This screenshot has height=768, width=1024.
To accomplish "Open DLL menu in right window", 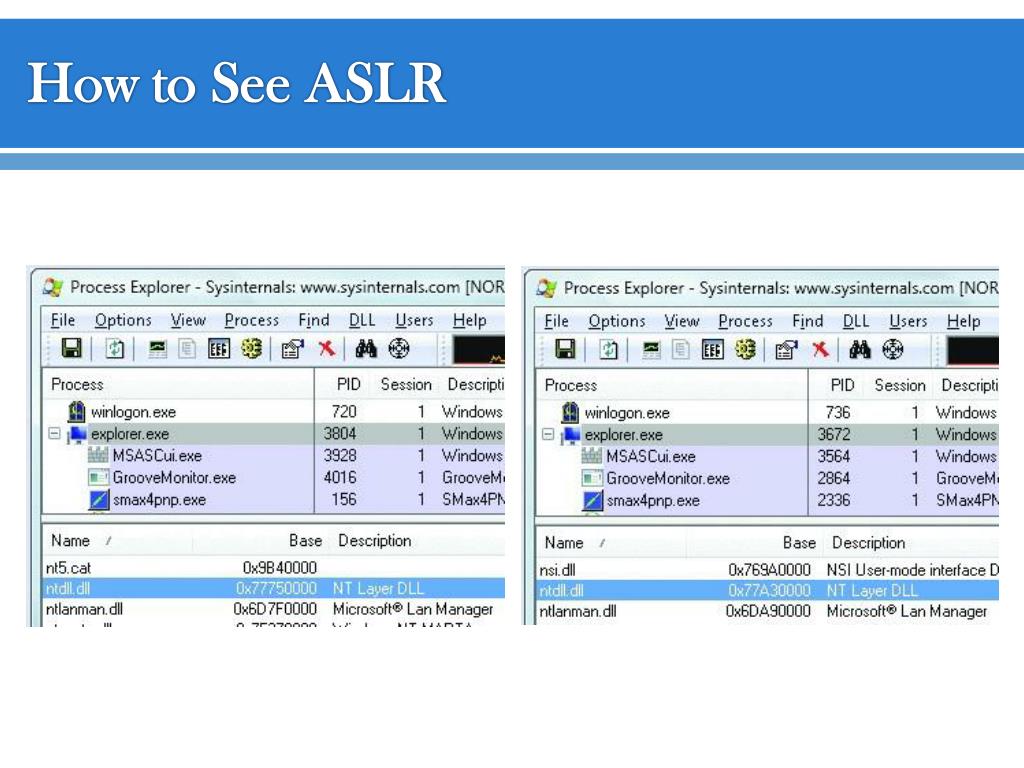I will (x=856, y=321).
